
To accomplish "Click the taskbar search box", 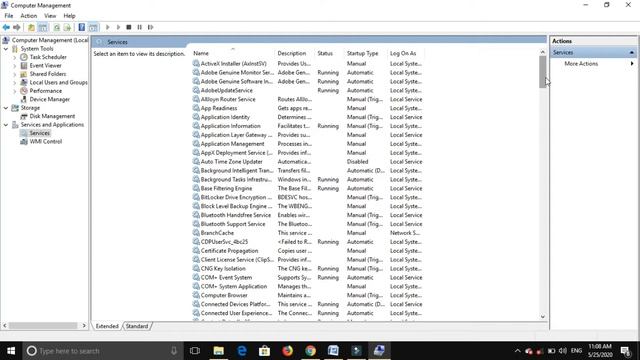I will [102, 351].
